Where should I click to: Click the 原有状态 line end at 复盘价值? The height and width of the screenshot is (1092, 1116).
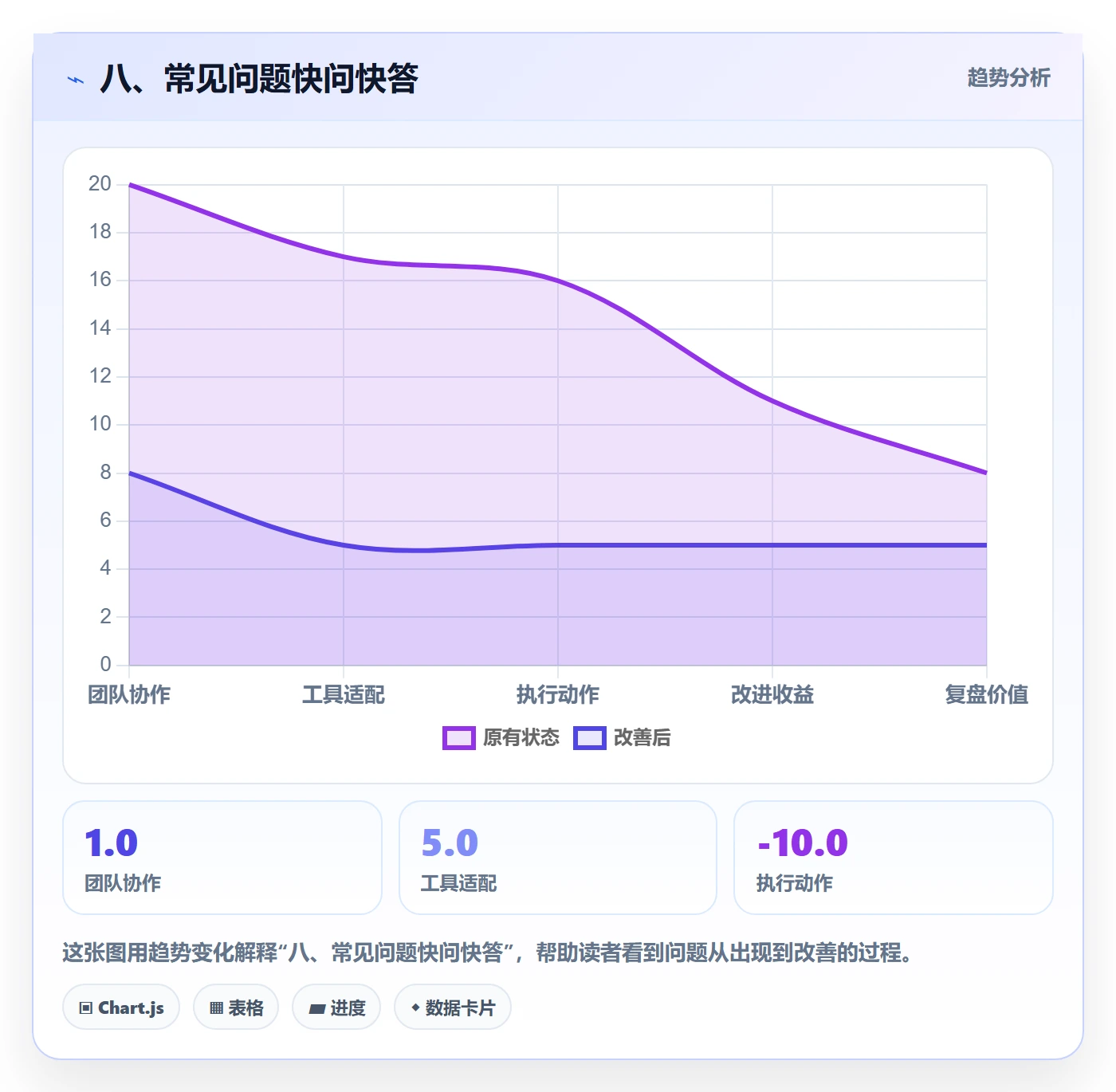click(986, 473)
